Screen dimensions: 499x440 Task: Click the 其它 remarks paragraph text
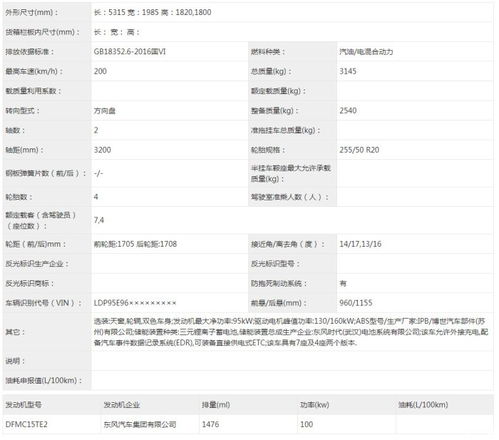tap(291, 332)
